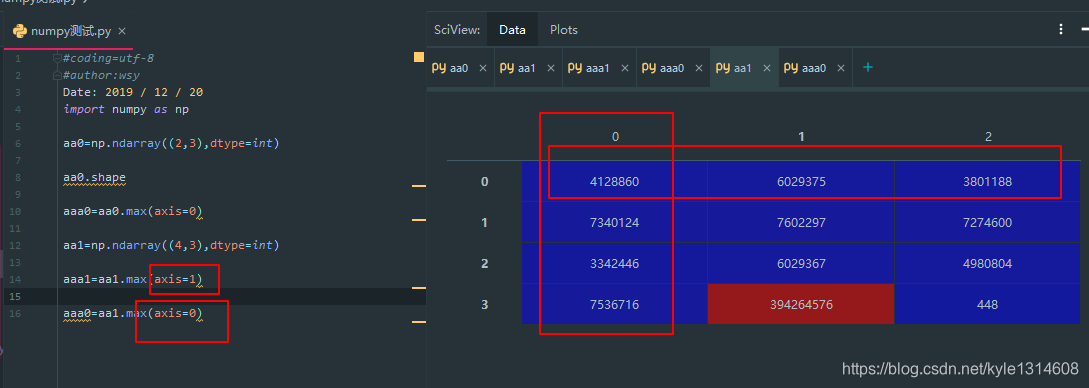Close the aaa0 tab next to the plus icon
The width and height of the screenshot is (1089, 388).
coord(840,68)
